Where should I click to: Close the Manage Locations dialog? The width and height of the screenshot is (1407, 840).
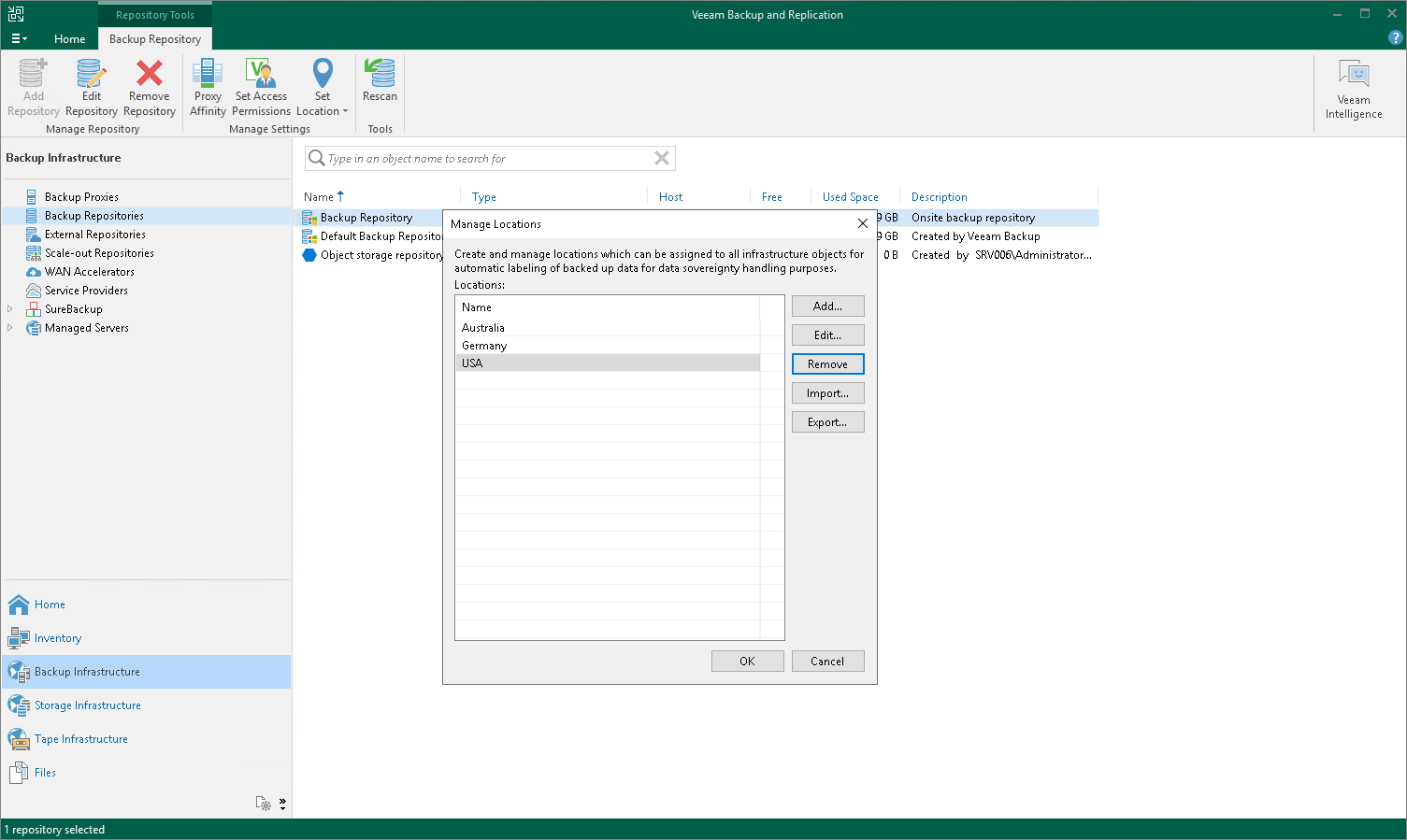pyautogui.click(x=862, y=223)
